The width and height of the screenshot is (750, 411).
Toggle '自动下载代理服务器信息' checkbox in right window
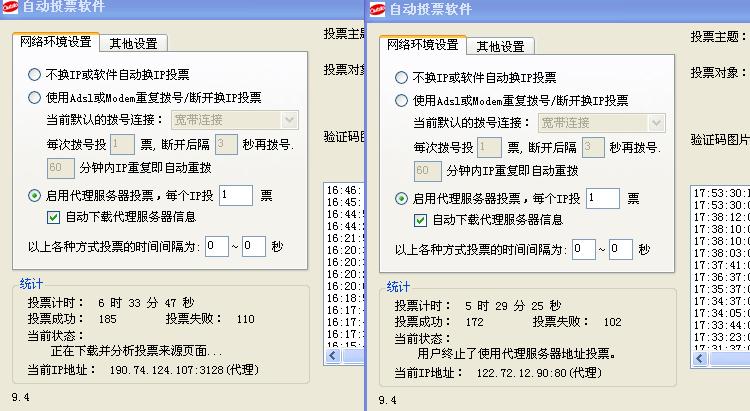coord(421,220)
